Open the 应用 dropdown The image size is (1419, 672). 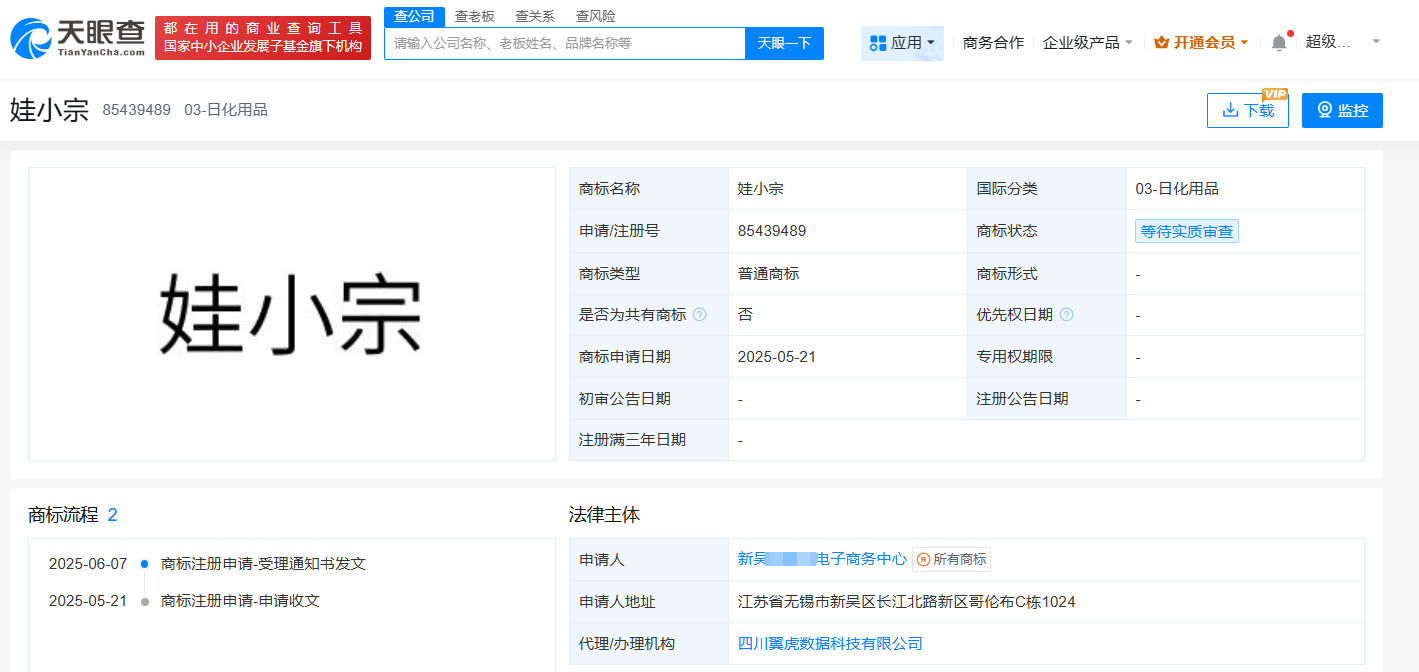[902, 42]
